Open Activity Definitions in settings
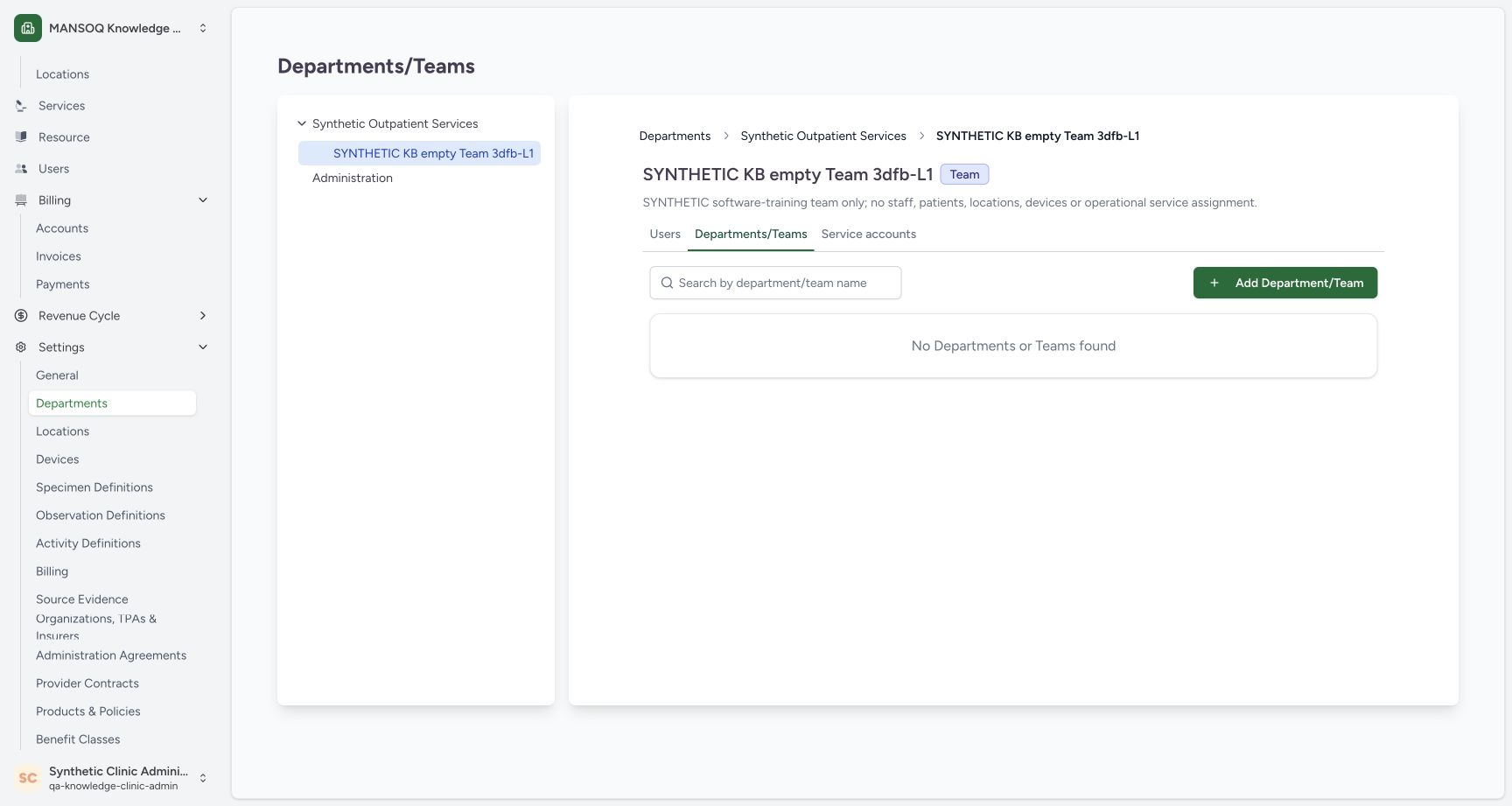The width and height of the screenshot is (1512, 806). (x=88, y=543)
